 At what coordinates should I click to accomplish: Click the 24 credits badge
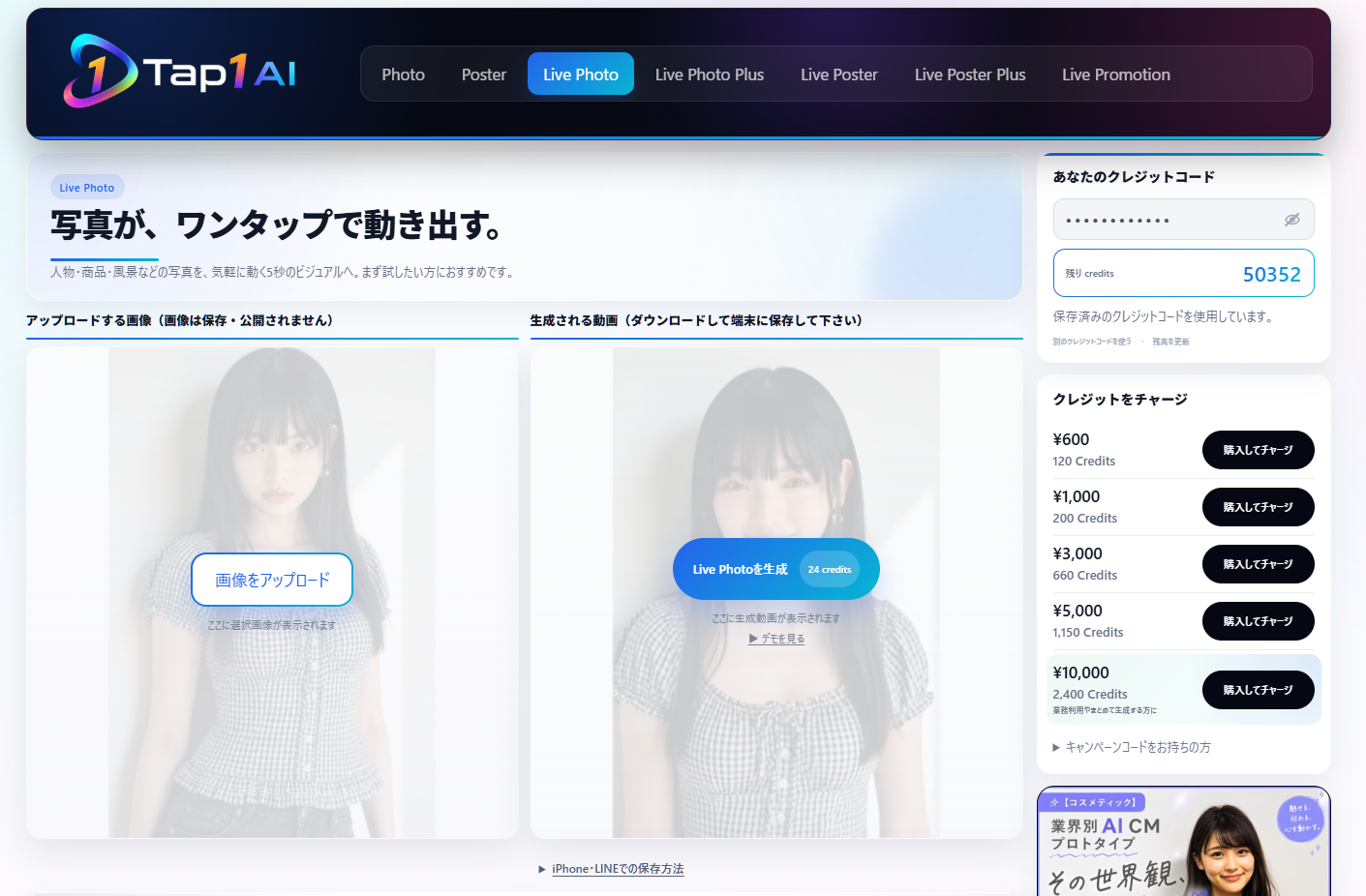click(830, 569)
